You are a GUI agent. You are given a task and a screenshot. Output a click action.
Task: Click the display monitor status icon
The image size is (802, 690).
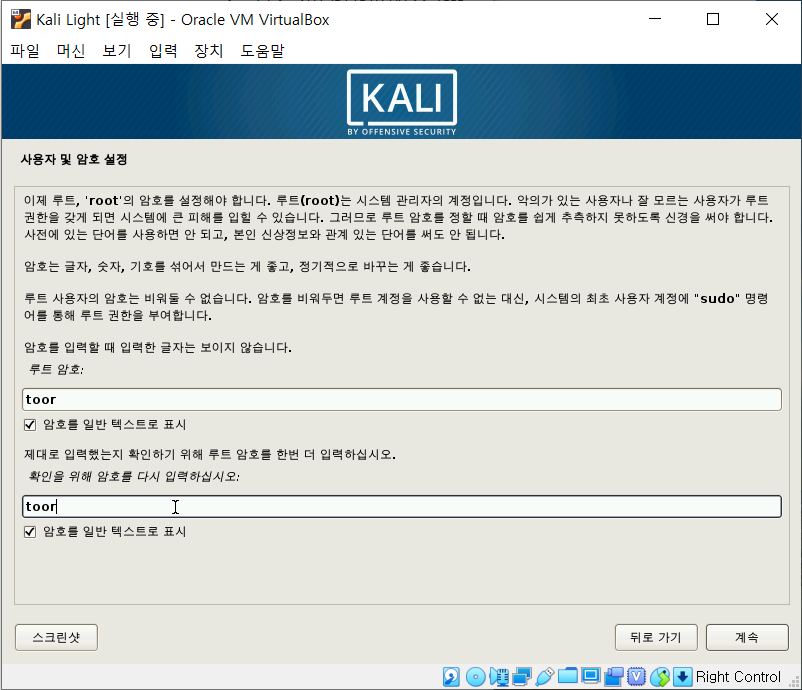[x=591, y=677]
